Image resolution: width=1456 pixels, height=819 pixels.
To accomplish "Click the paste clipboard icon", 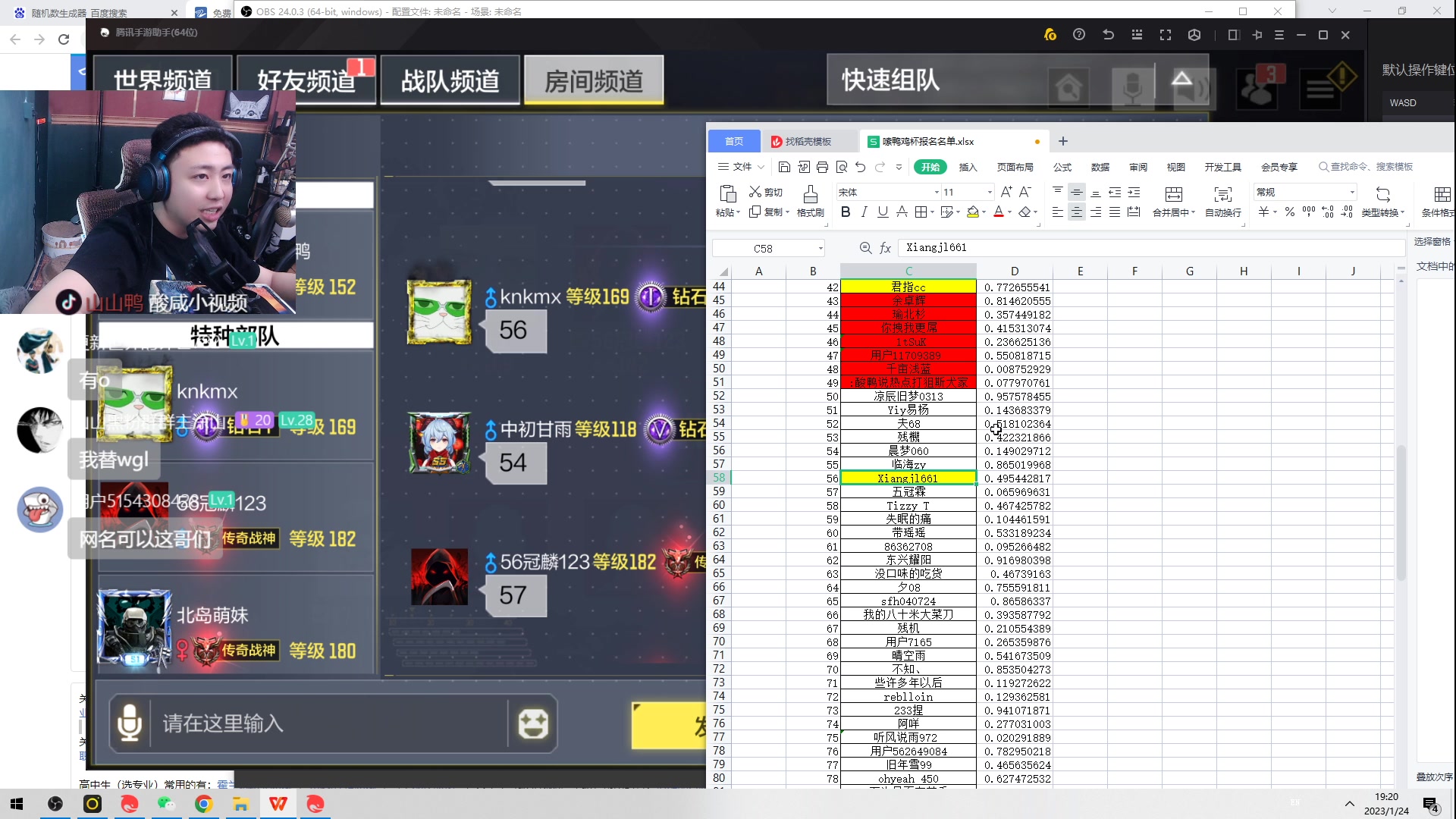I will pos(727,194).
